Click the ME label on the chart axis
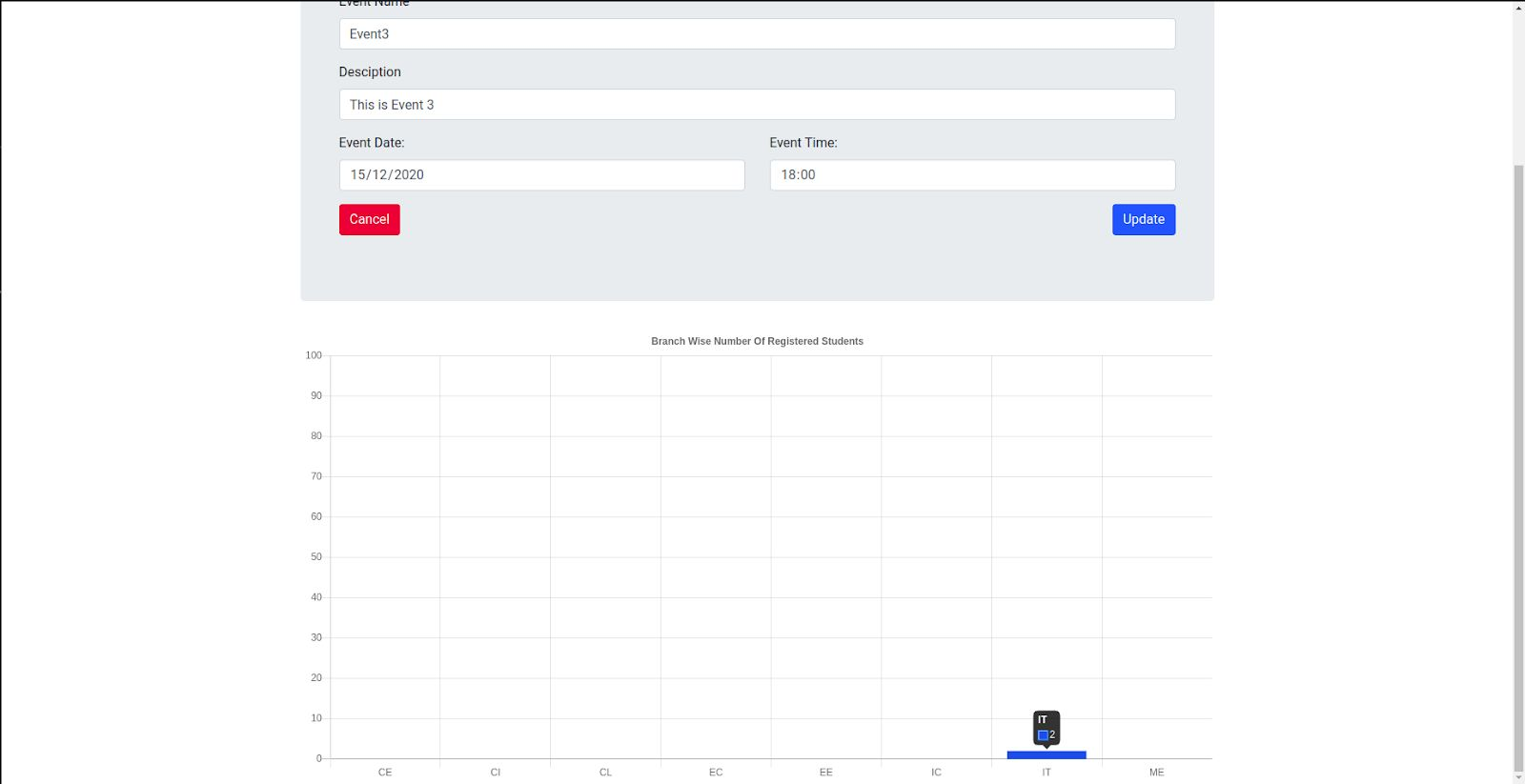The image size is (1525, 784). 1157,773
